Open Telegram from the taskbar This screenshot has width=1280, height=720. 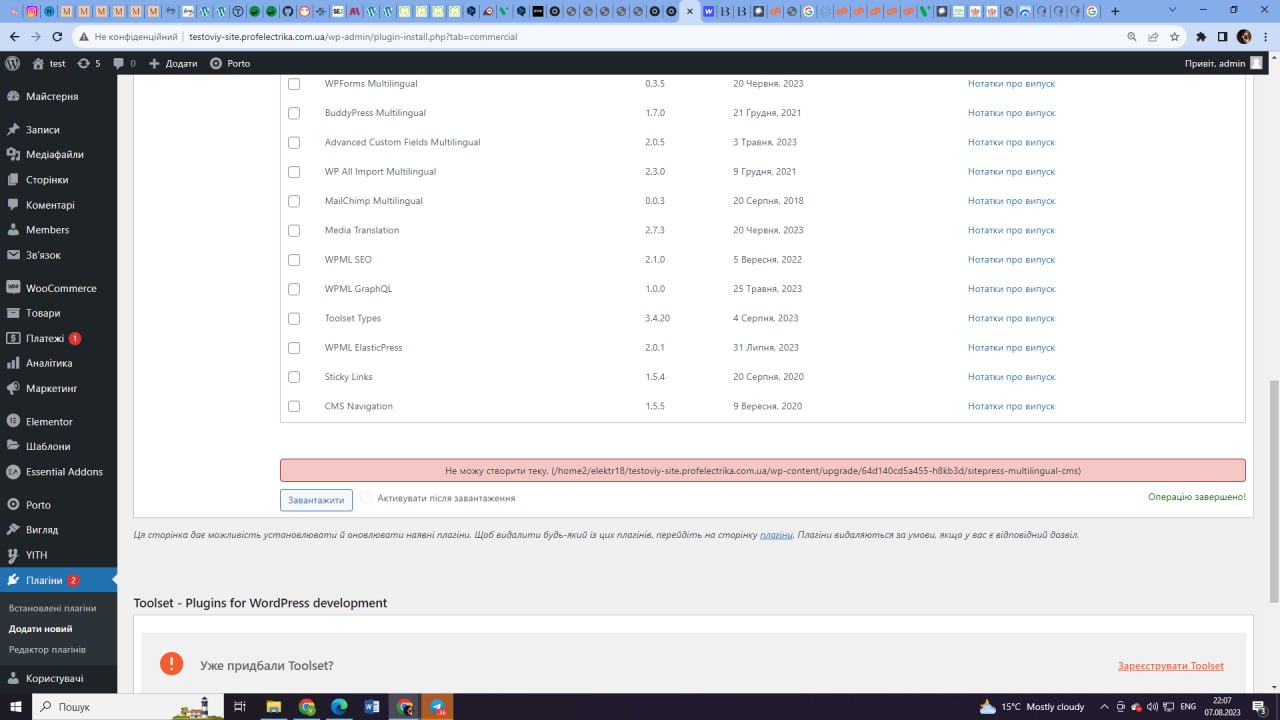point(437,706)
